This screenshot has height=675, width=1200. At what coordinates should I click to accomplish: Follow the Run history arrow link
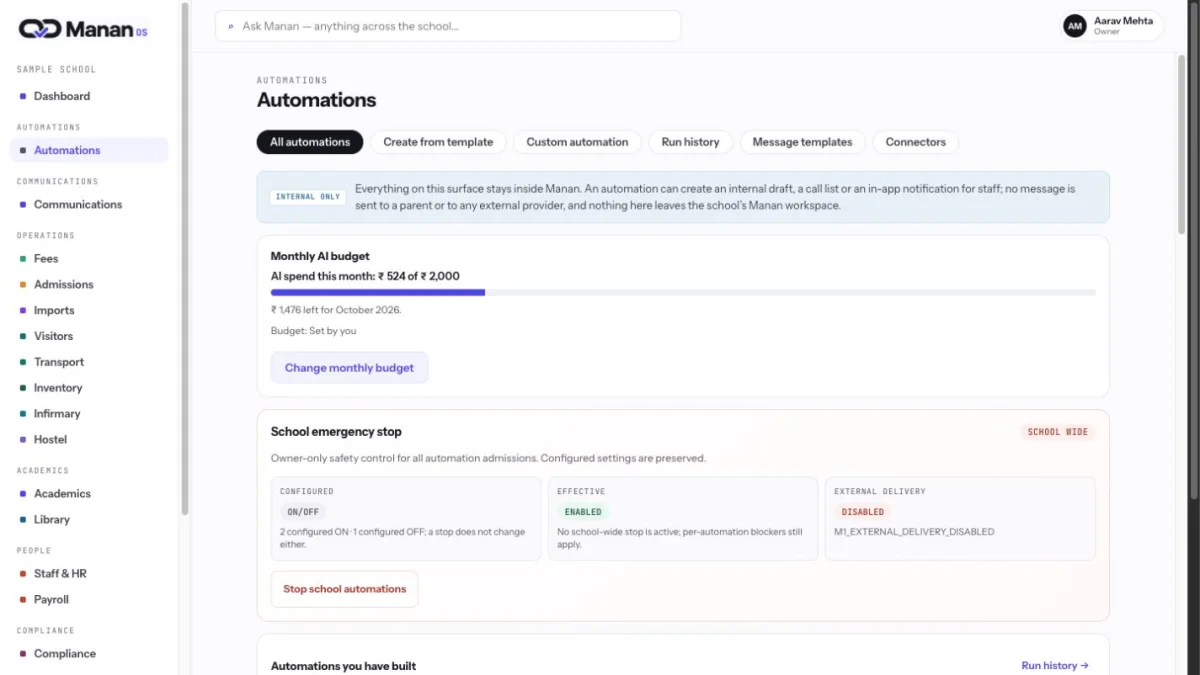1055,666
